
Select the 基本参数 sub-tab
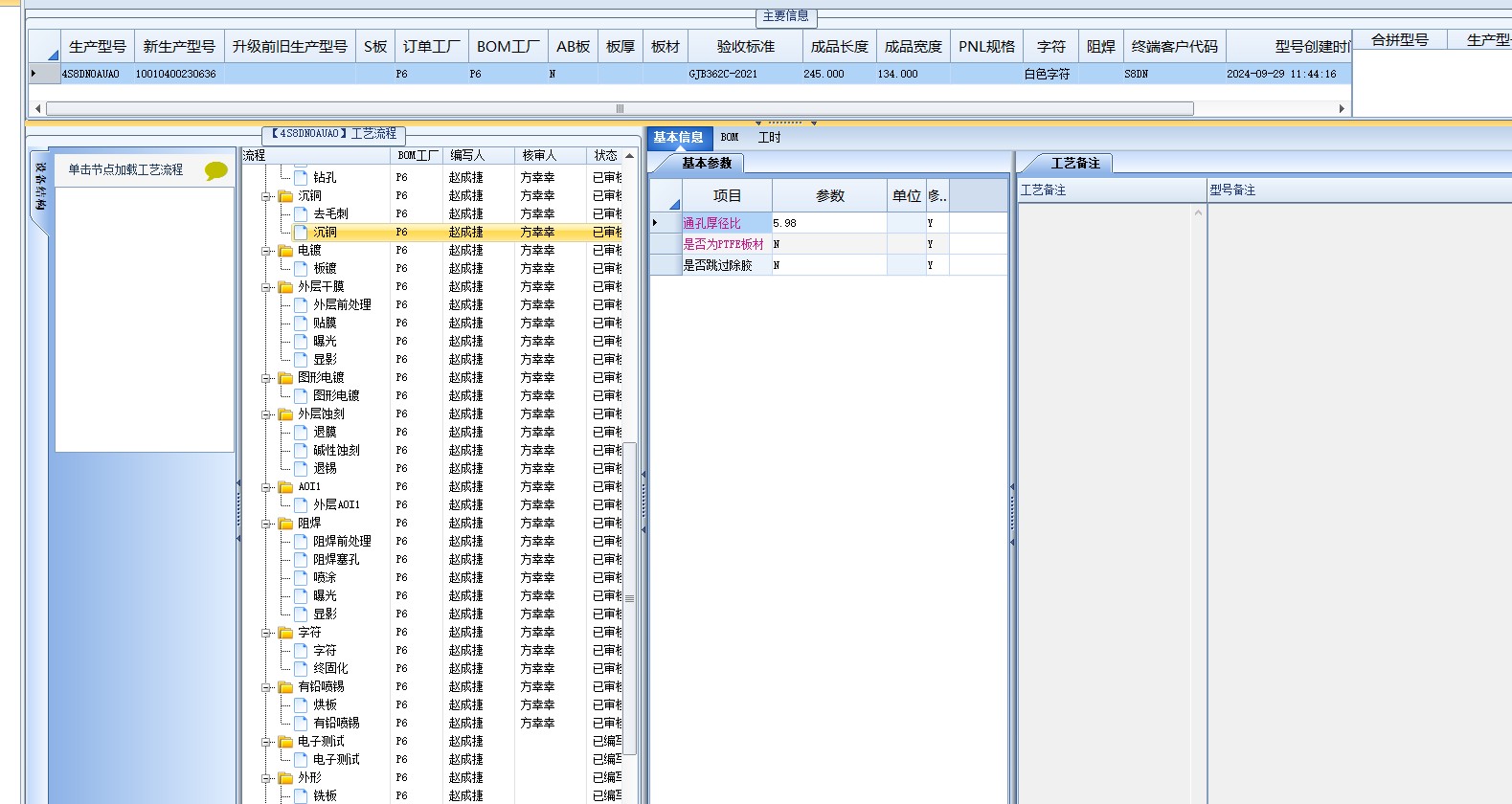click(707, 164)
